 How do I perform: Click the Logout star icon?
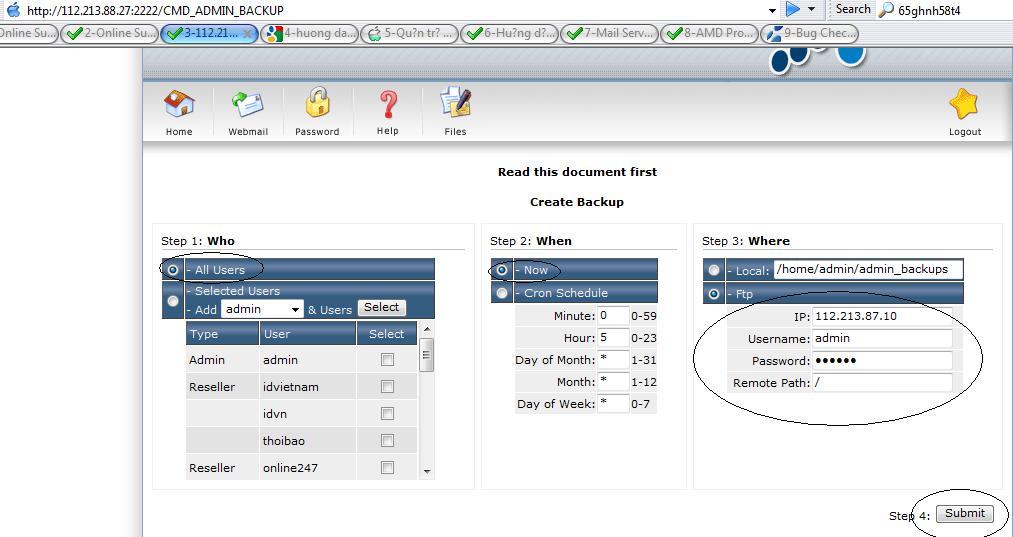tap(964, 105)
